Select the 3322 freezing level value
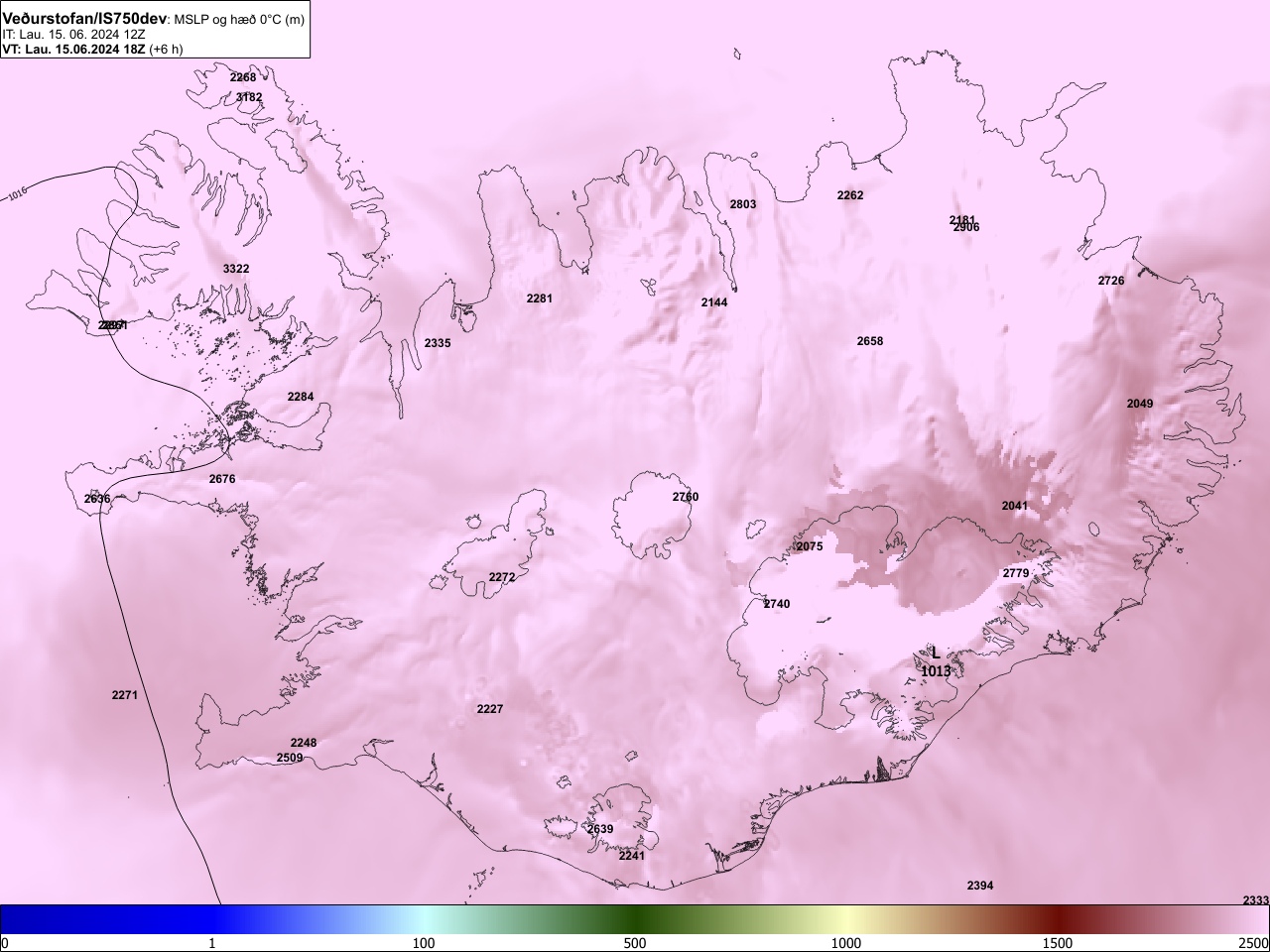The width and height of the screenshot is (1270, 952). 236,269
